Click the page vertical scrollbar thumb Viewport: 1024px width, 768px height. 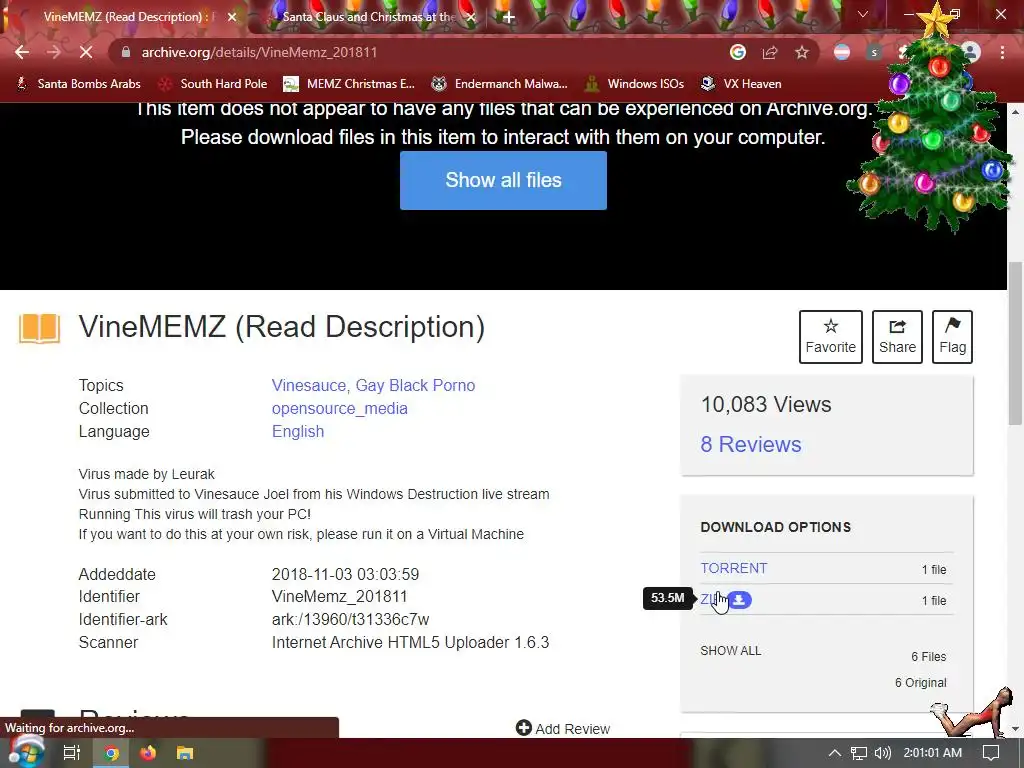coord(1016,343)
